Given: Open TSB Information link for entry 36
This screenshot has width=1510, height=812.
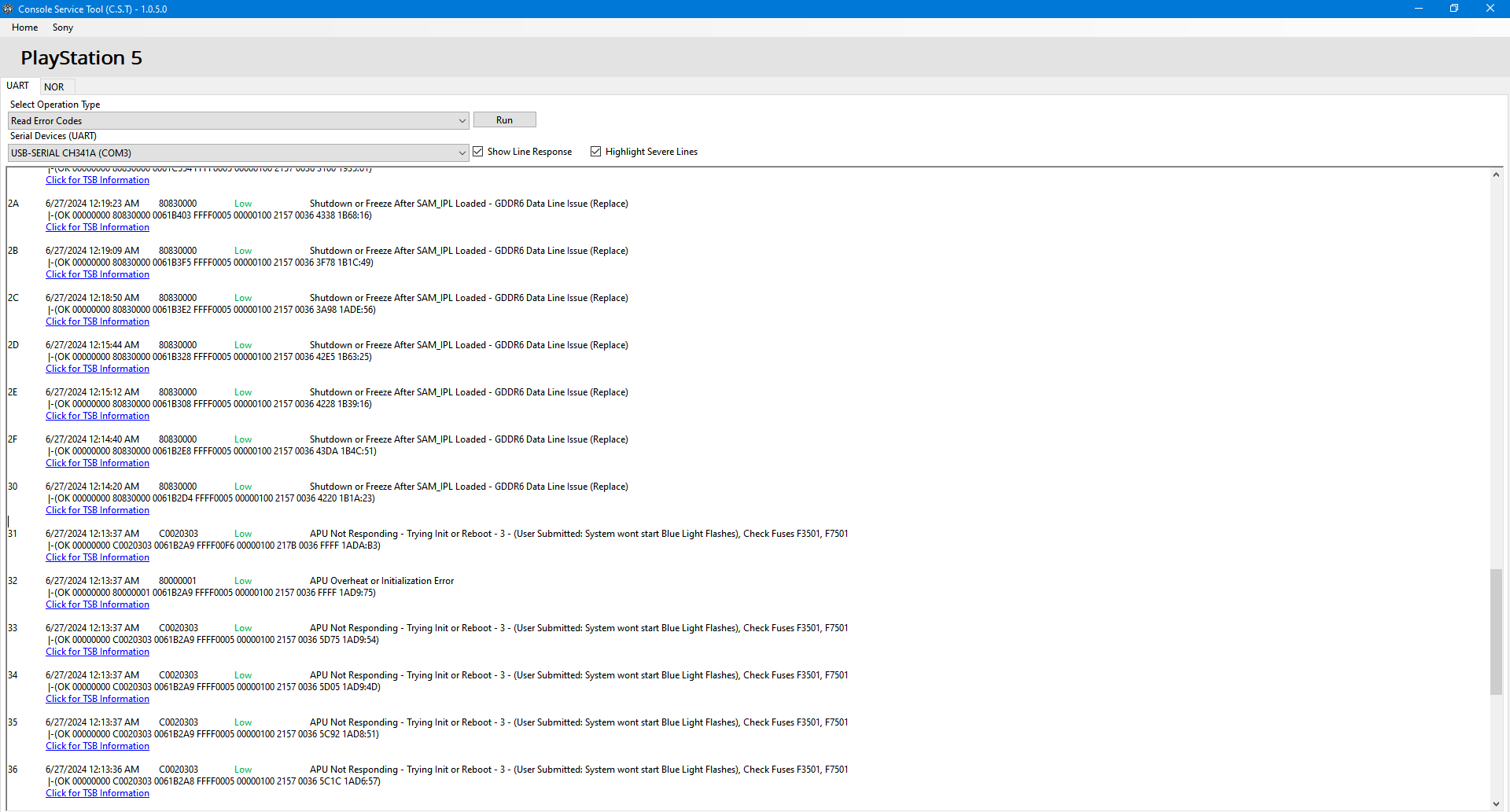Looking at the screenshot, I should [98, 793].
